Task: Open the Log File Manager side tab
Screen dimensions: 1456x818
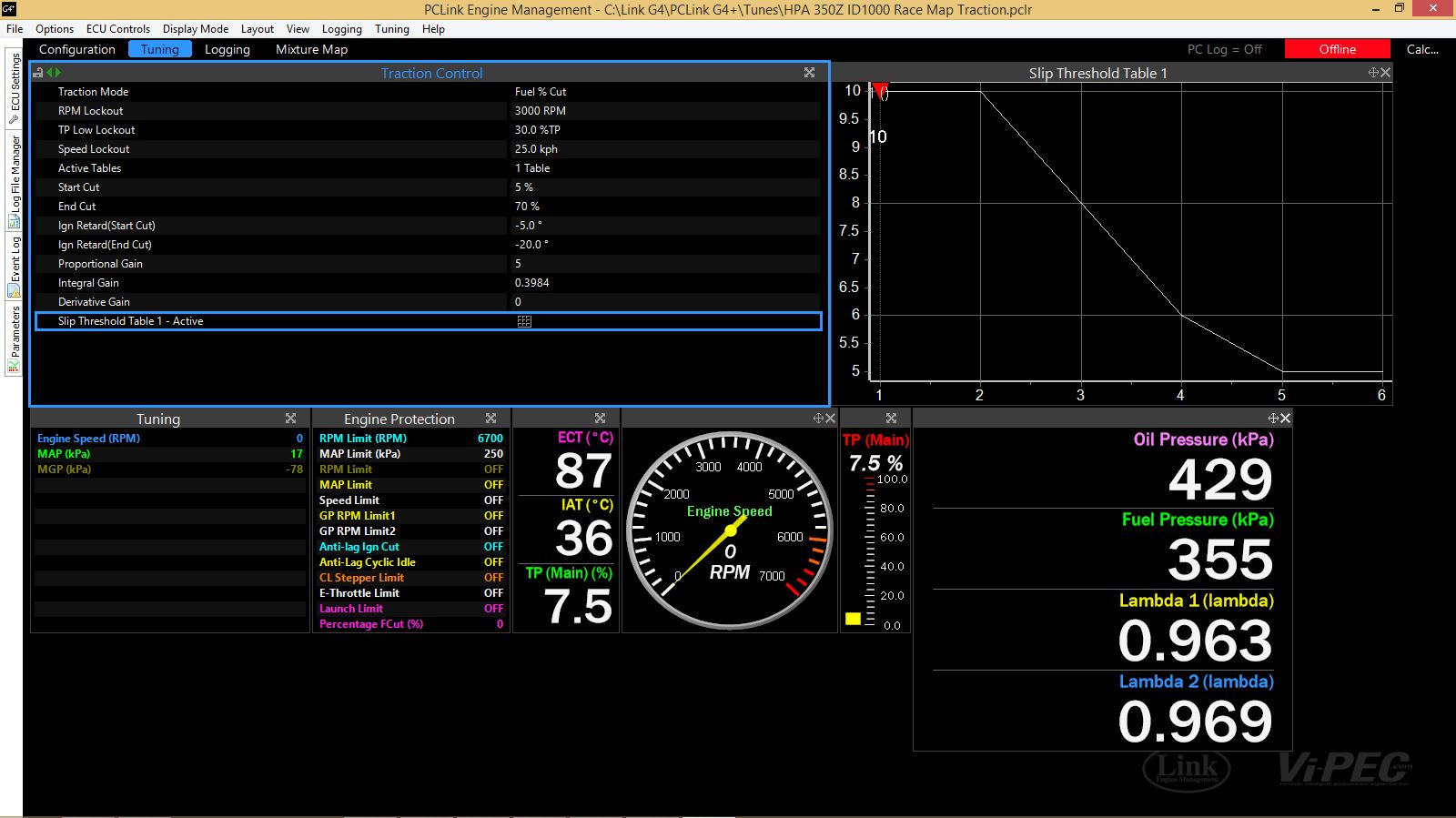Action: tap(15, 180)
